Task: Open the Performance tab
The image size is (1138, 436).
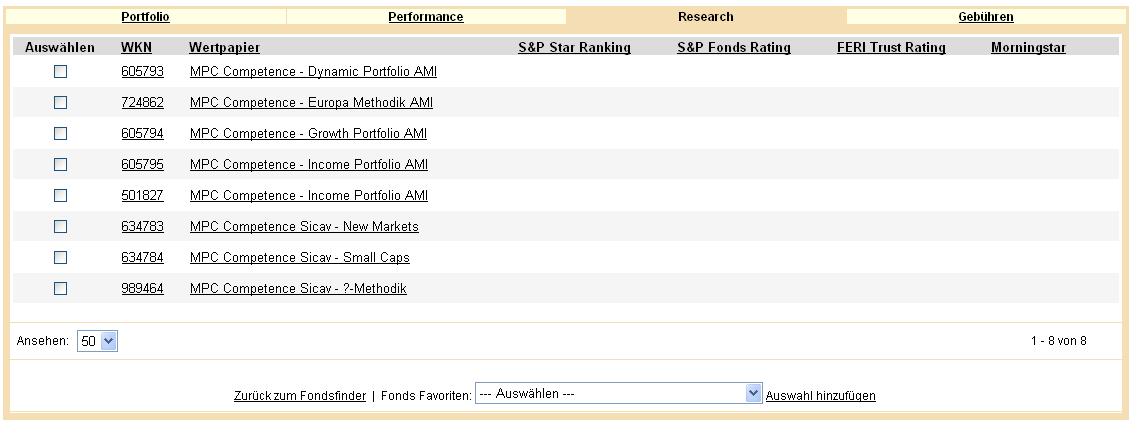Action: pyautogui.click(x=425, y=17)
